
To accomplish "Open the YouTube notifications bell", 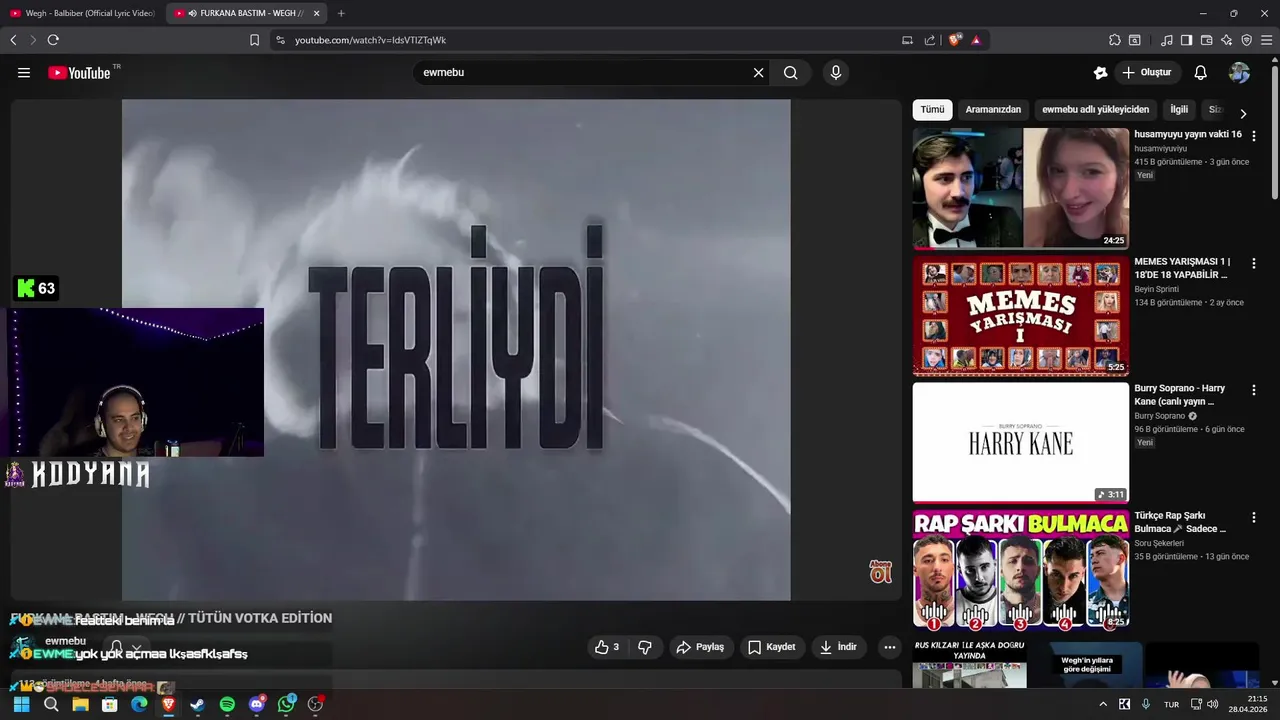I will click(1201, 73).
